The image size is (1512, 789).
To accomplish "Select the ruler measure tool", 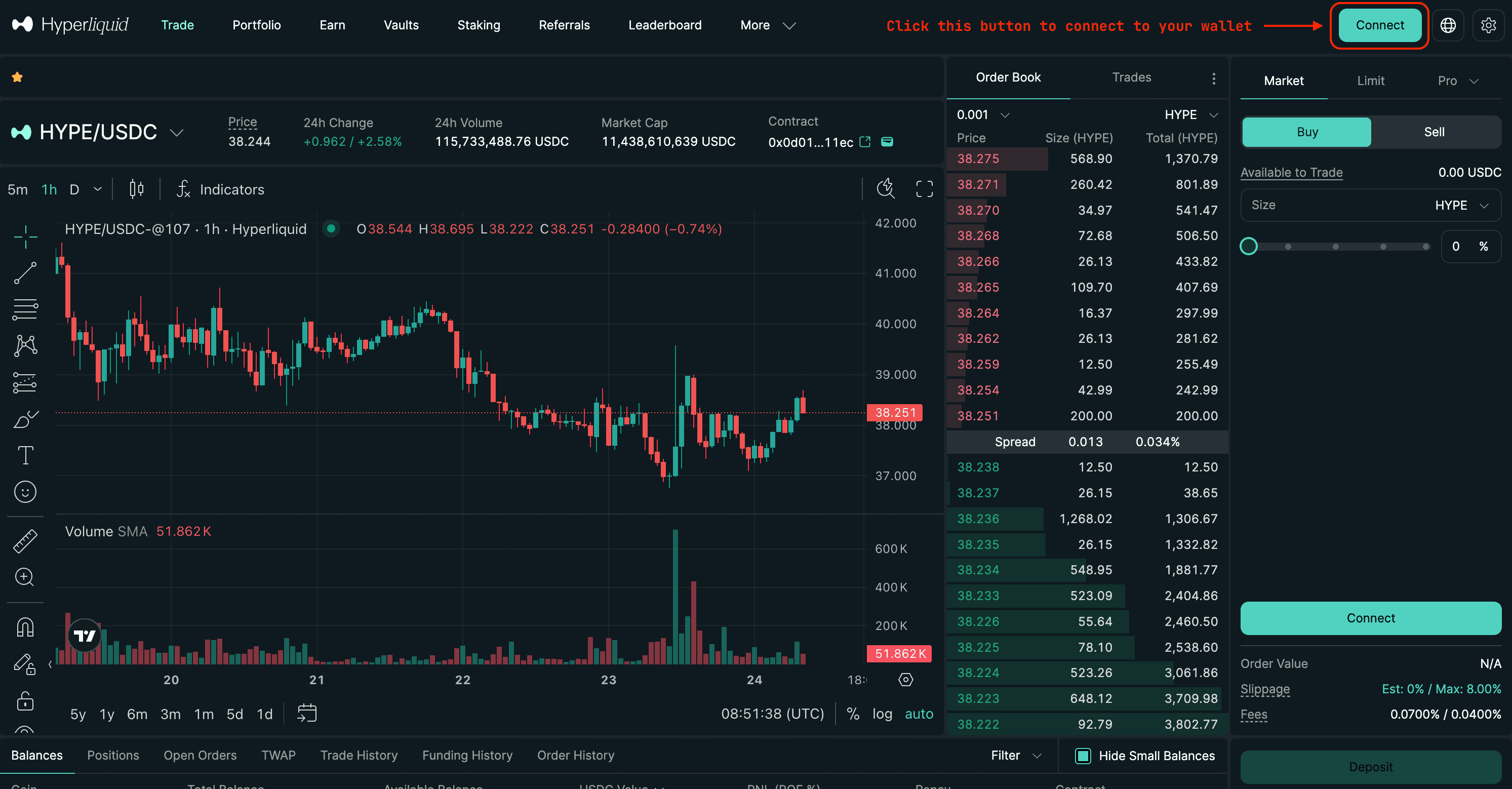I will coord(25,541).
